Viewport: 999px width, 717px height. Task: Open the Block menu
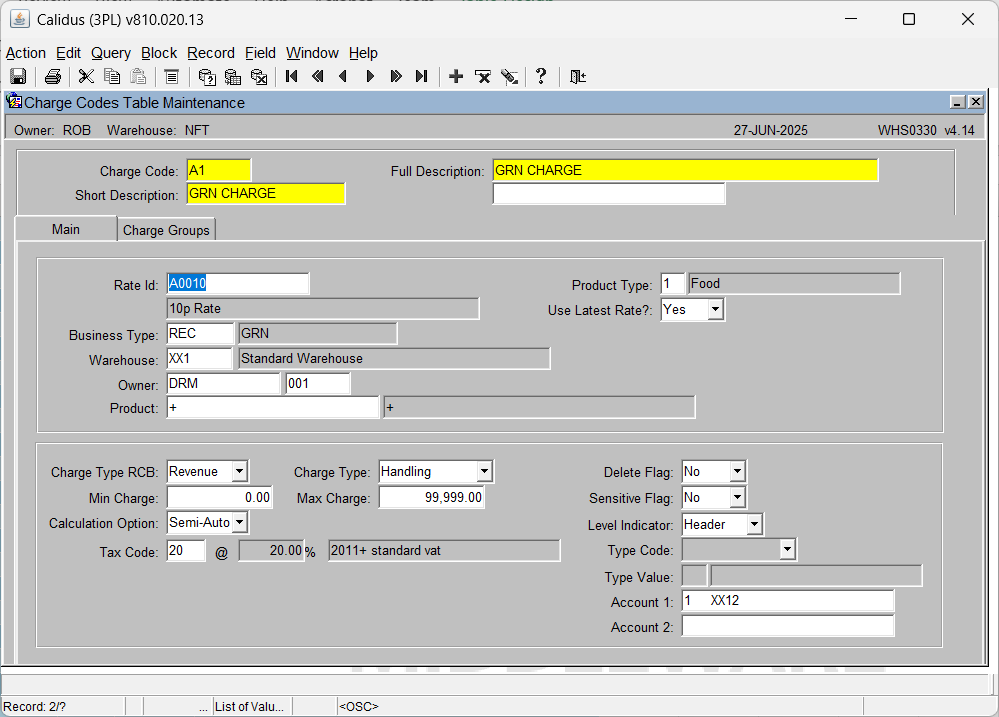pyautogui.click(x=159, y=53)
